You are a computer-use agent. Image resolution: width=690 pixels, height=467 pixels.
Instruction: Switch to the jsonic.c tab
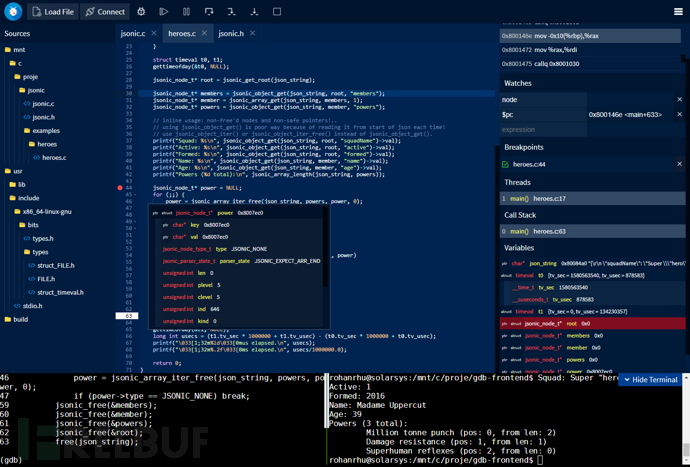(x=132, y=34)
